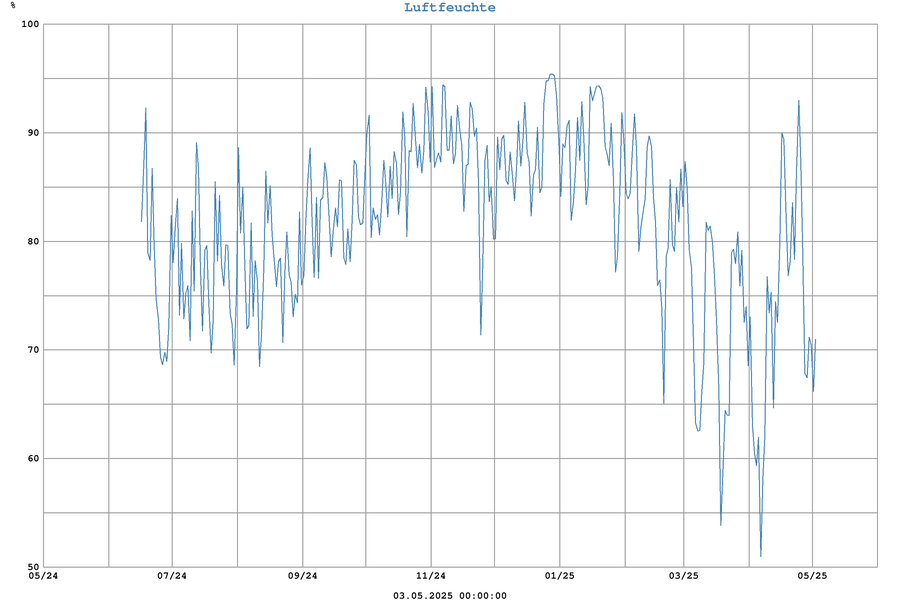Click the y-axis label "90"
Viewport: 900px width, 600px height.
pos(33,133)
